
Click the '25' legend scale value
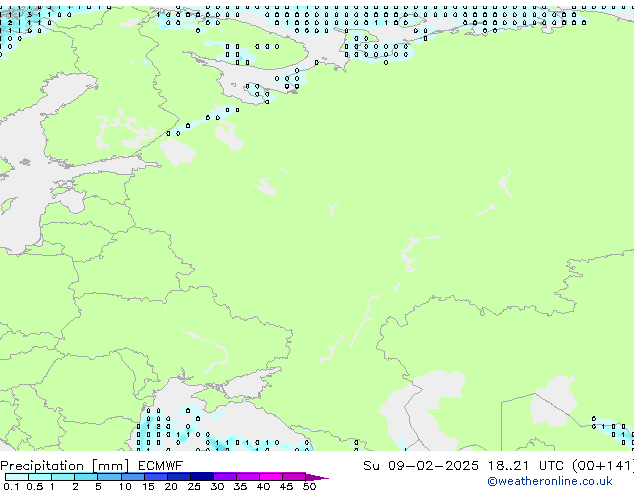[x=194, y=486]
